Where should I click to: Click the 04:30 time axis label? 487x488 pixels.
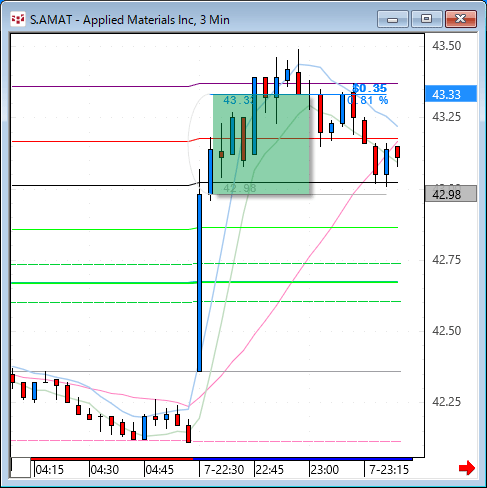click(105, 470)
